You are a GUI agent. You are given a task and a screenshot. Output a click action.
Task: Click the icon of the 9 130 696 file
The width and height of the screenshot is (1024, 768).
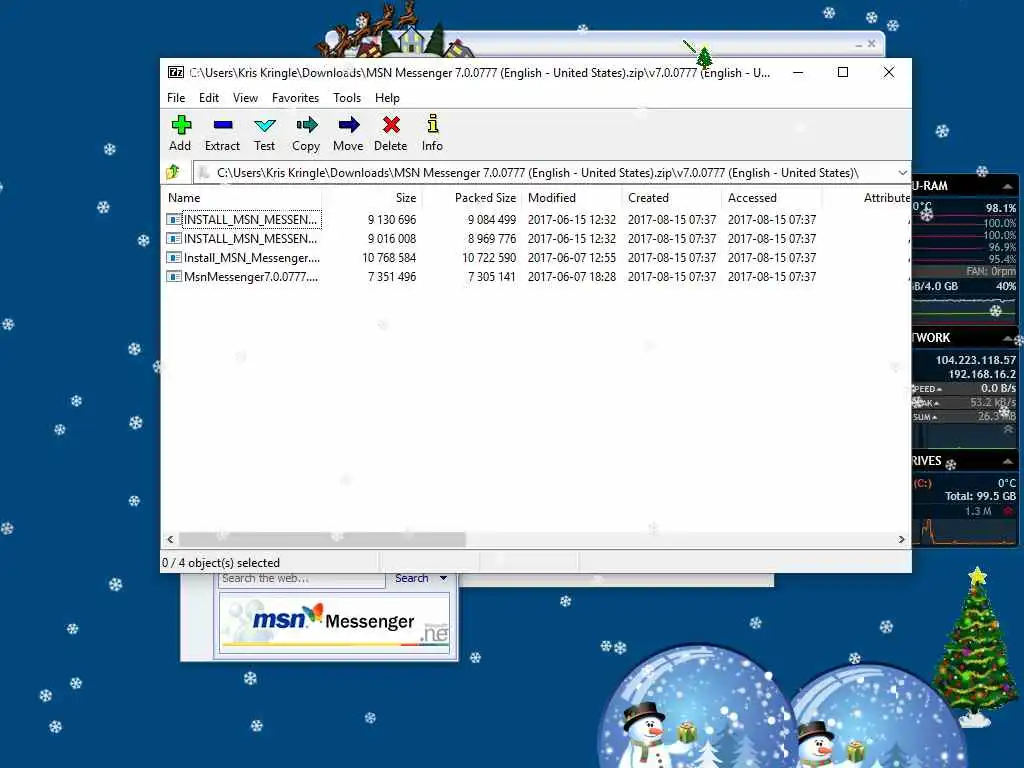174,219
